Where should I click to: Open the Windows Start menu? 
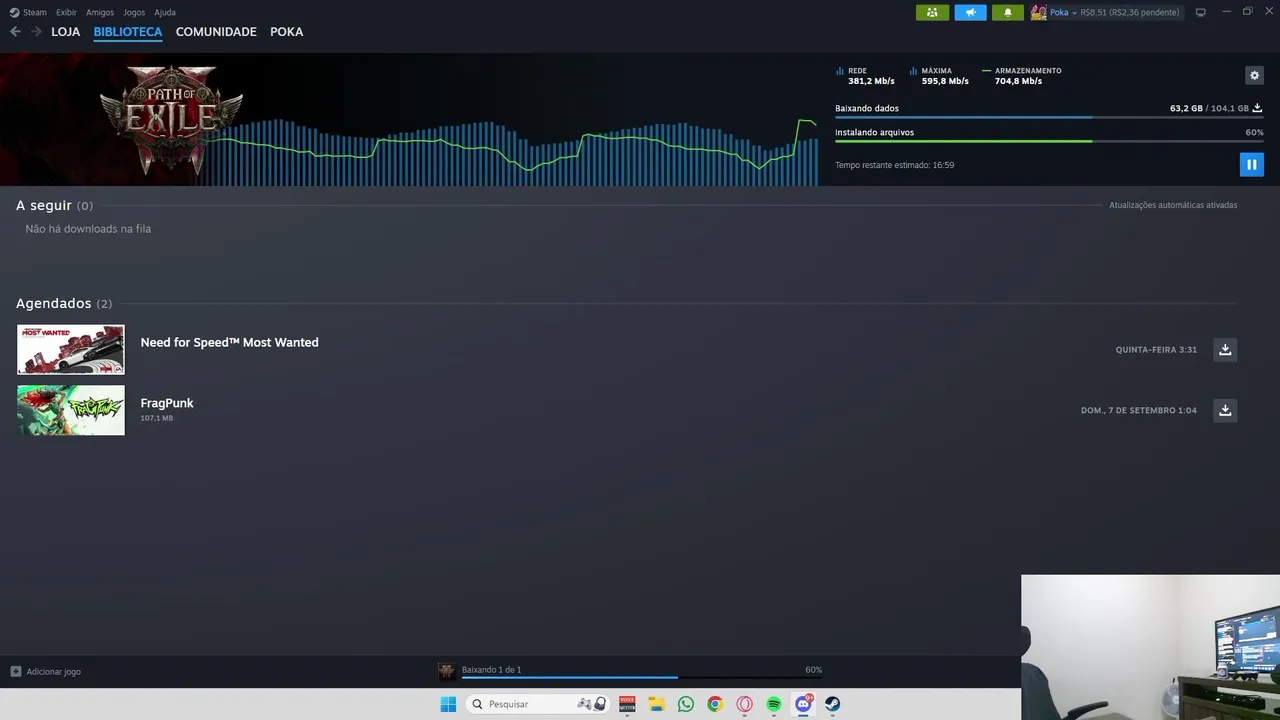(x=448, y=704)
